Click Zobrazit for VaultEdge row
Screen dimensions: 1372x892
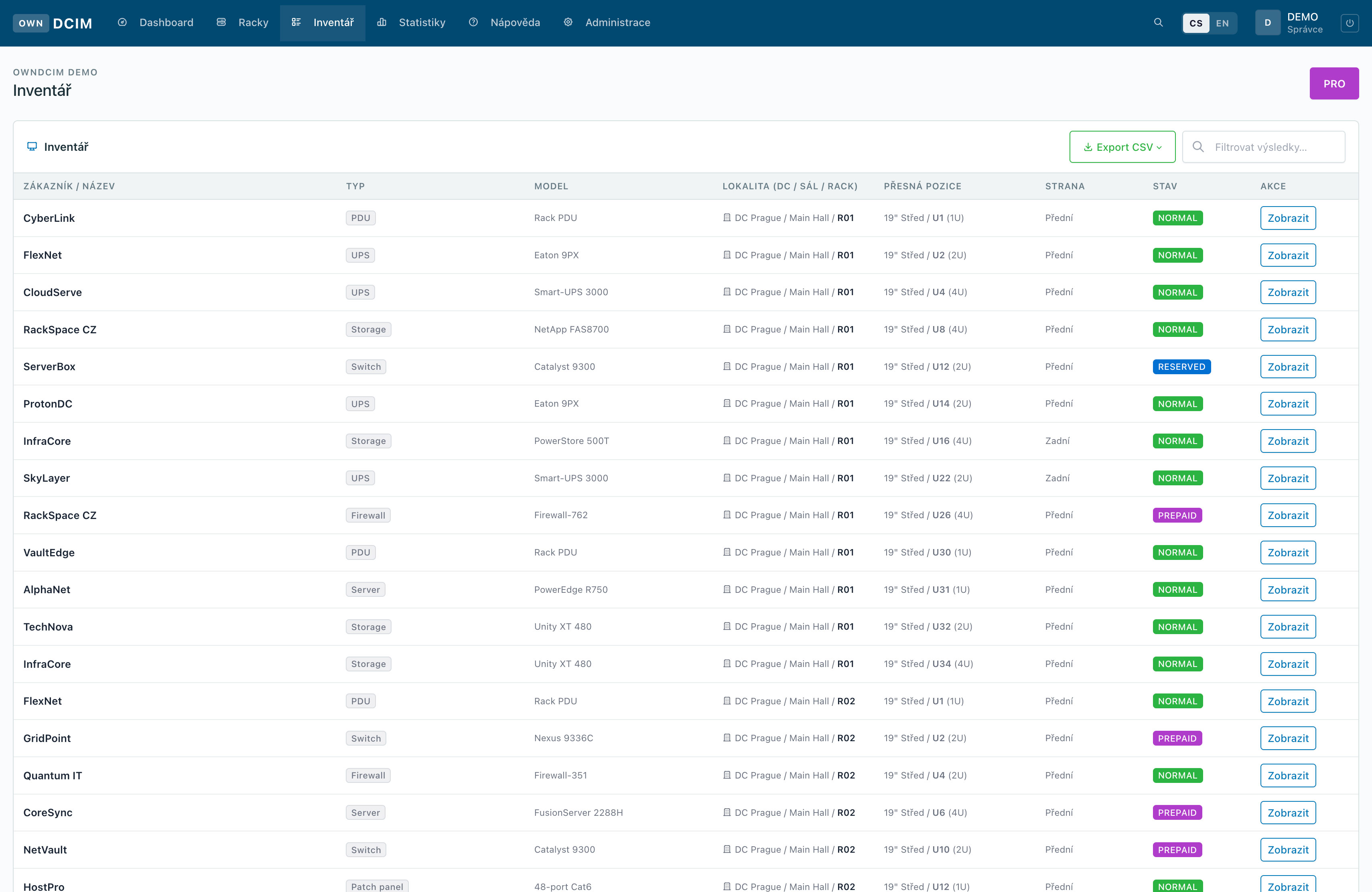[1288, 553]
